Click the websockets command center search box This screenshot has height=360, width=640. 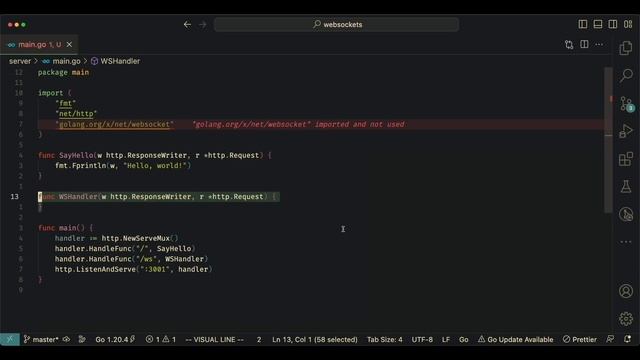336,24
